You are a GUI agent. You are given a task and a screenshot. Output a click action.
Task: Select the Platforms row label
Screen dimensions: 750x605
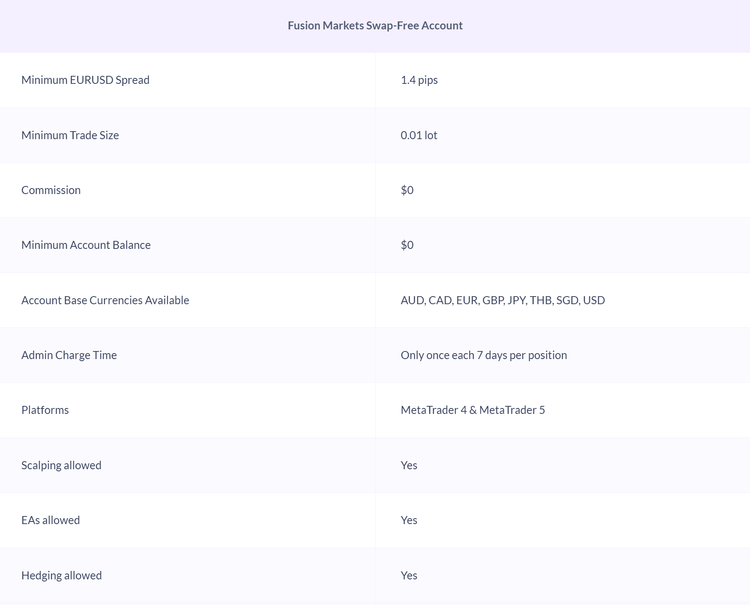pos(45,410)
